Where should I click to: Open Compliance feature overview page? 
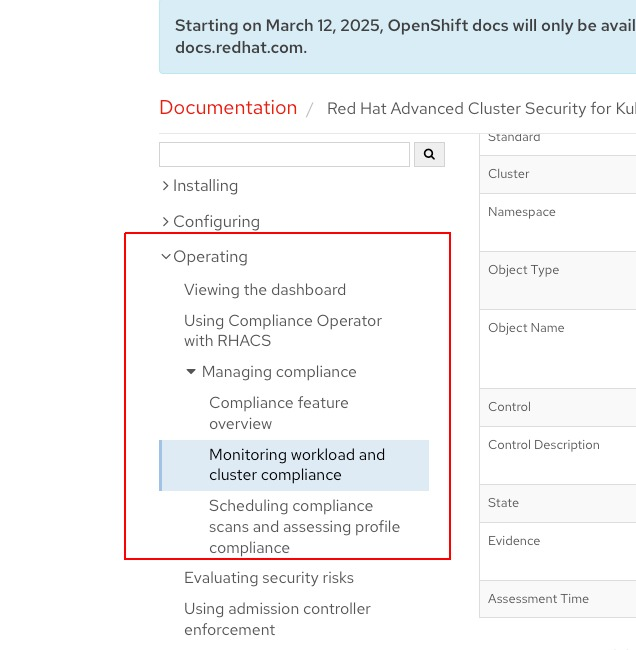coord(279,413)
